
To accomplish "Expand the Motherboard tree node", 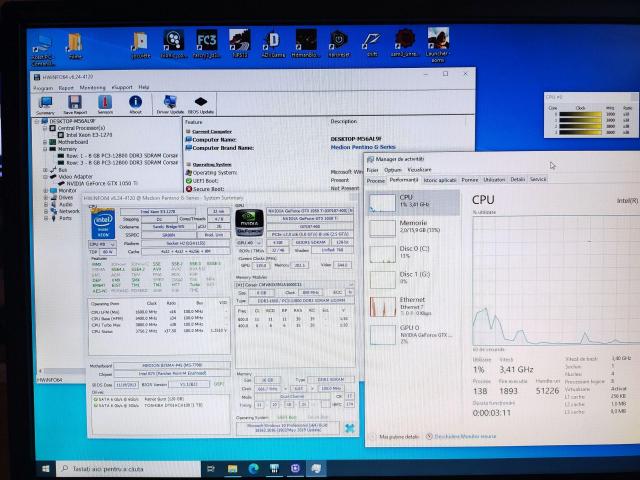I will coord(45,142).
